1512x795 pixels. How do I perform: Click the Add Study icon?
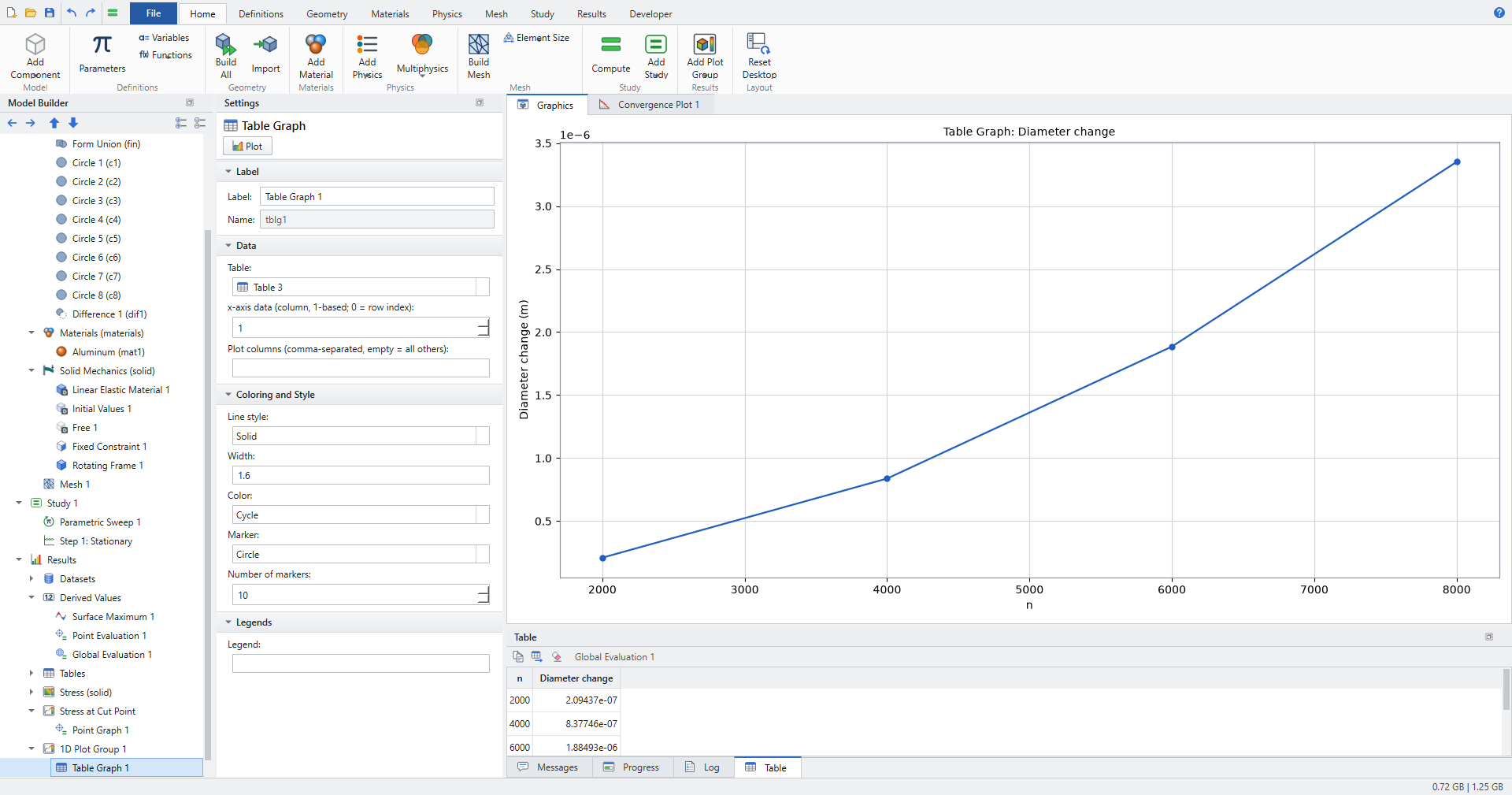click(656, 44)
